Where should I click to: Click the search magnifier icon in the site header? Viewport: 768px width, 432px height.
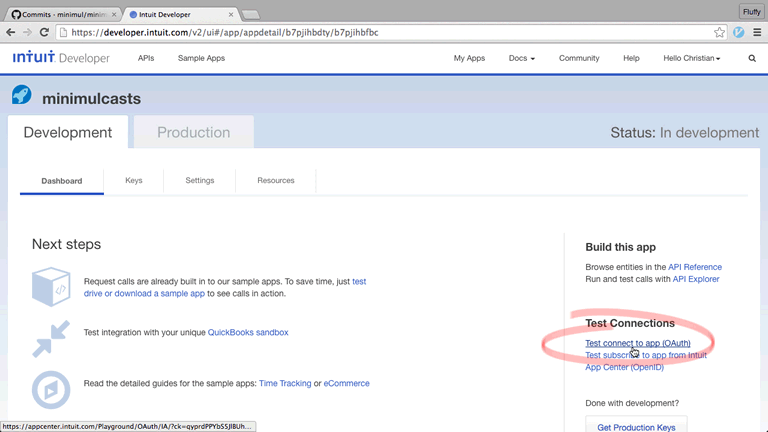point(752,58)
